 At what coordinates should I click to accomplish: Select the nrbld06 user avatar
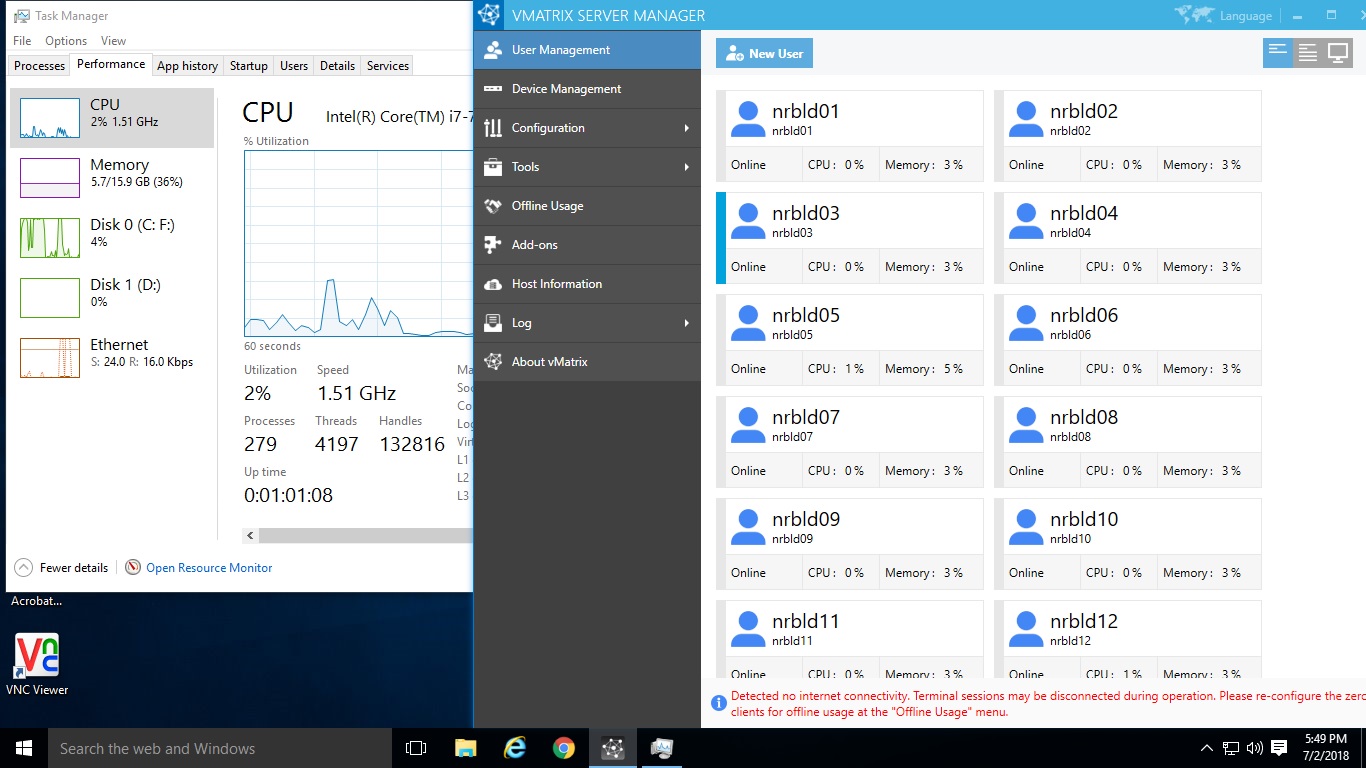(x=1026, y=323)
